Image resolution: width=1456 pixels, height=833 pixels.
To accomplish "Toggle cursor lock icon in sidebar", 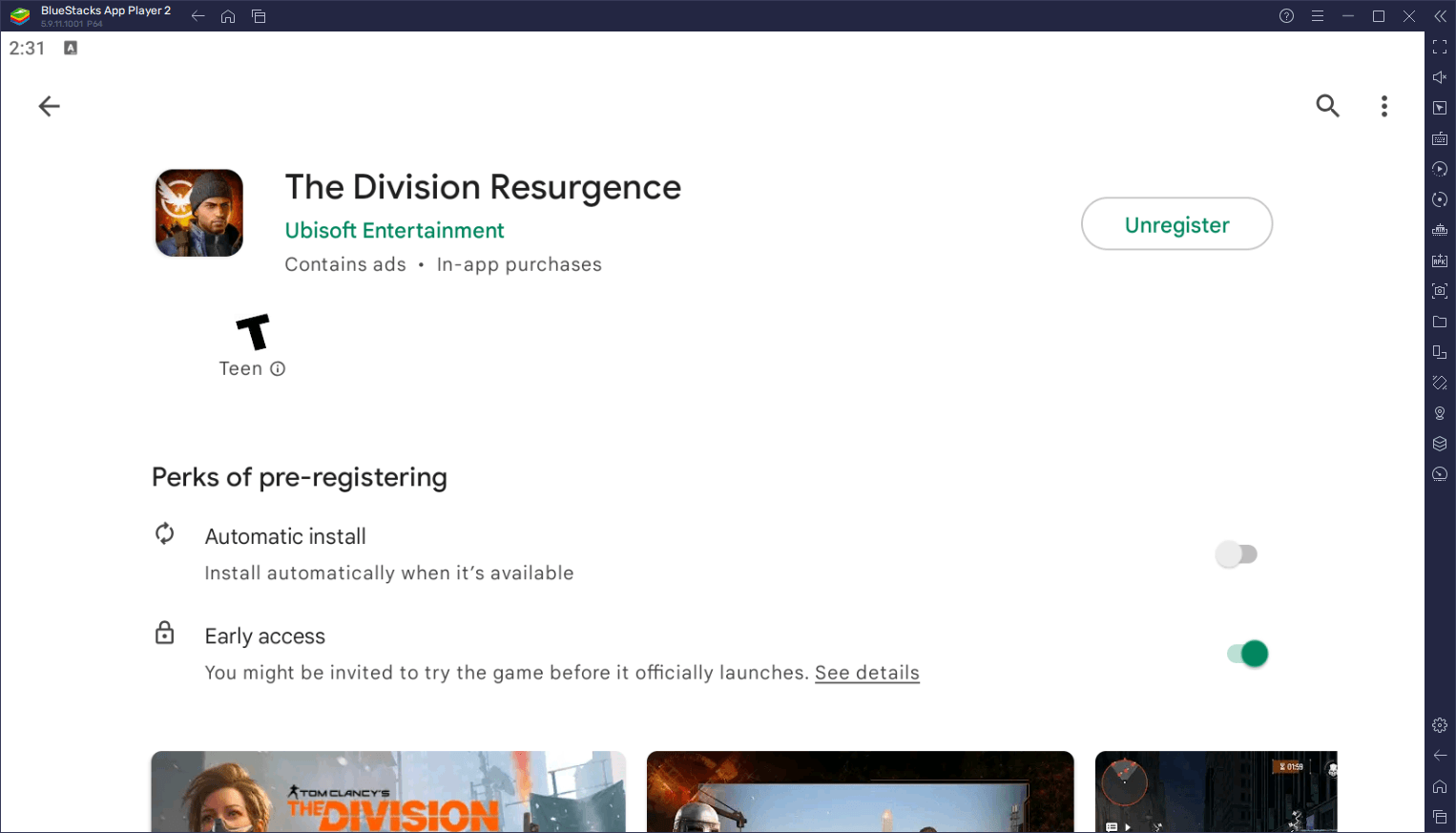I will 1440,108.
